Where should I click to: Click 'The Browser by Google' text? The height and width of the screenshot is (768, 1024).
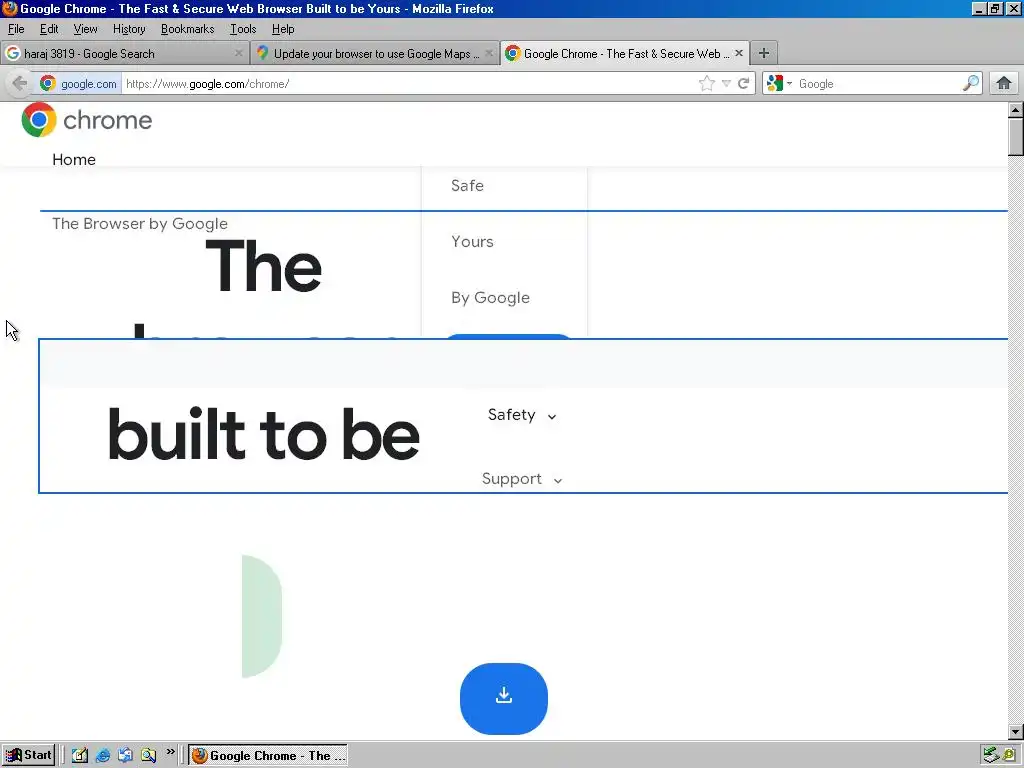point(140,224)
